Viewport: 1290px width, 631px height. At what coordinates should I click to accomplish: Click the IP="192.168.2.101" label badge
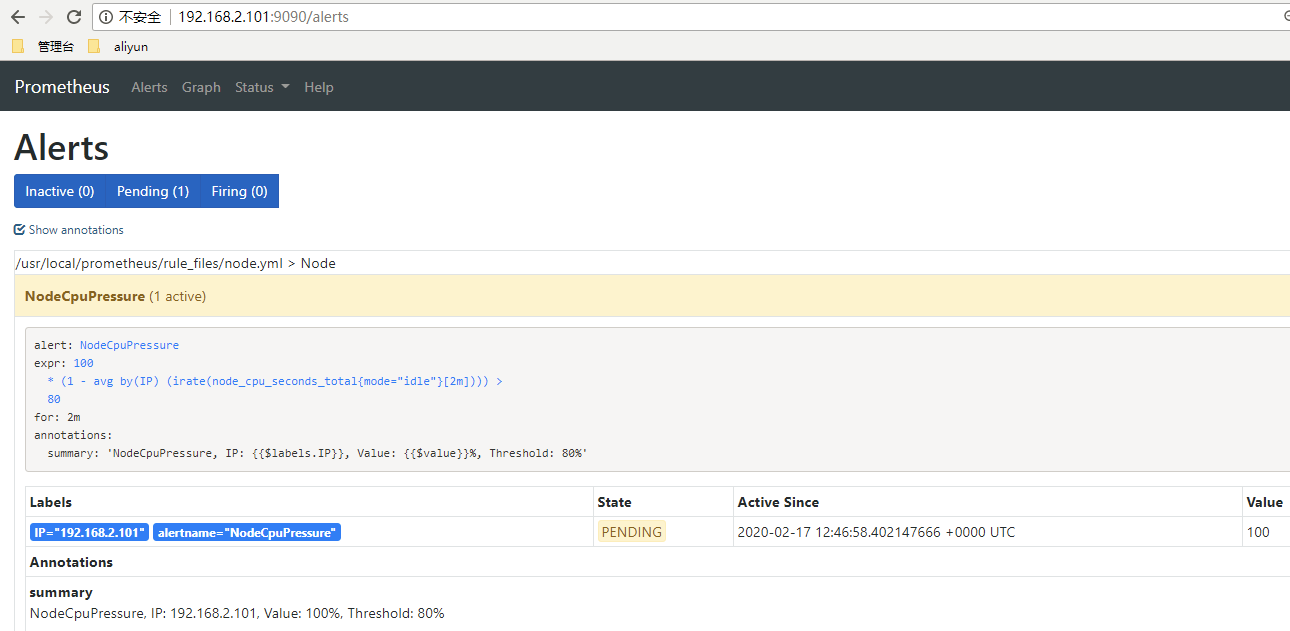[x=89, y=532]
